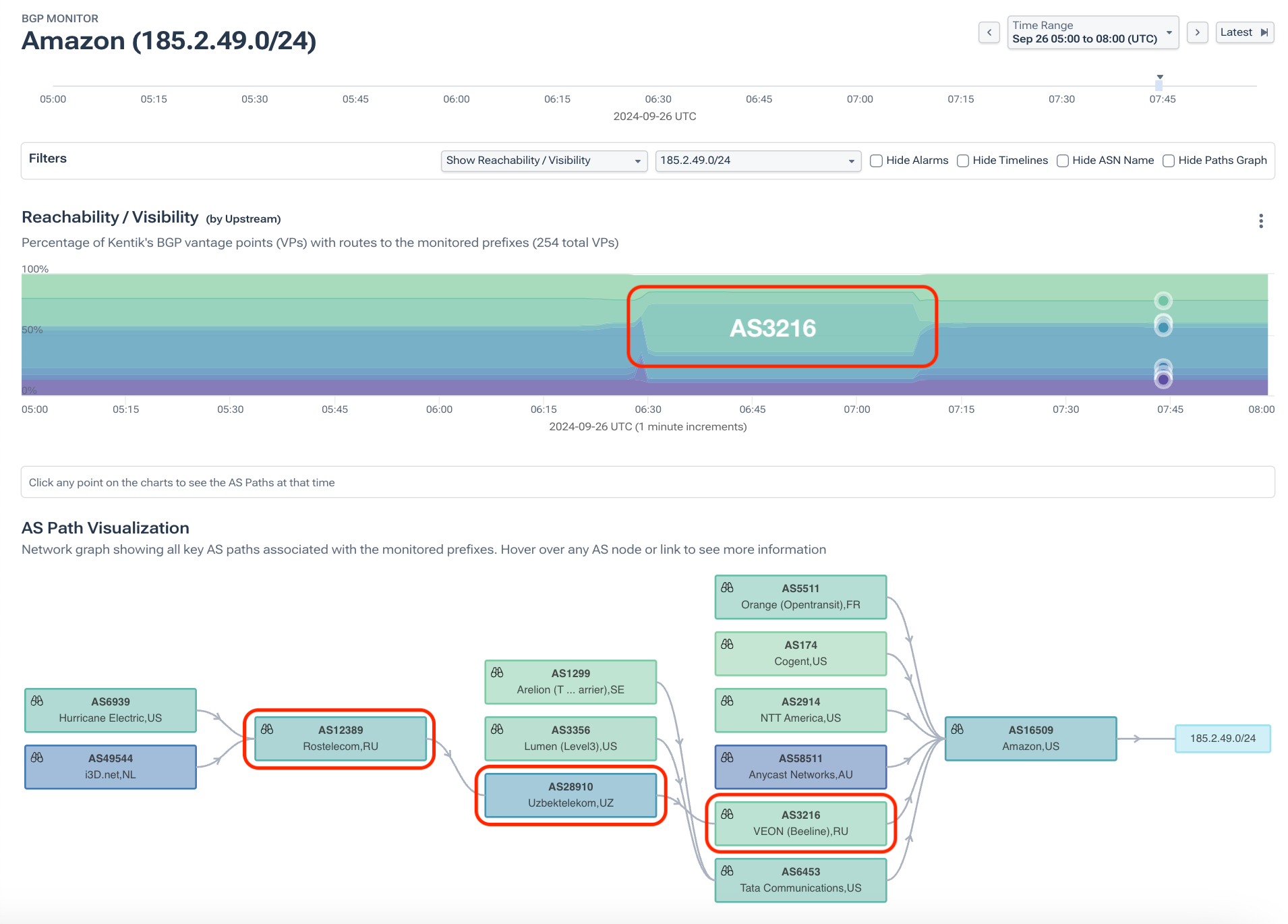Click the binoculars icon on AS3216 VEON node
Viewport: 1288px width, 924px height.
(727, 814)
